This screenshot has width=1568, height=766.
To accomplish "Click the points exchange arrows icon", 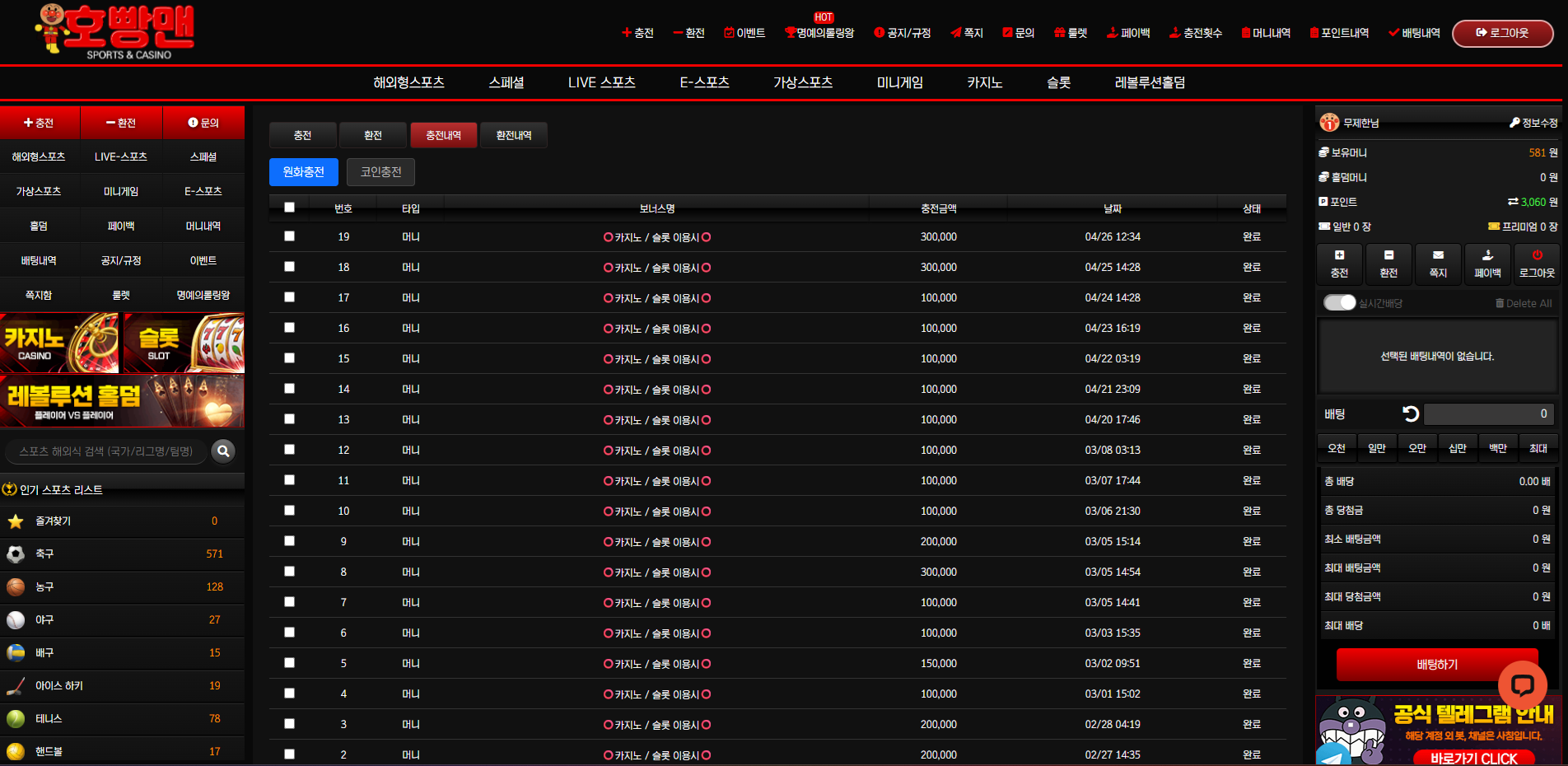I will click(x=1513, y=202).
